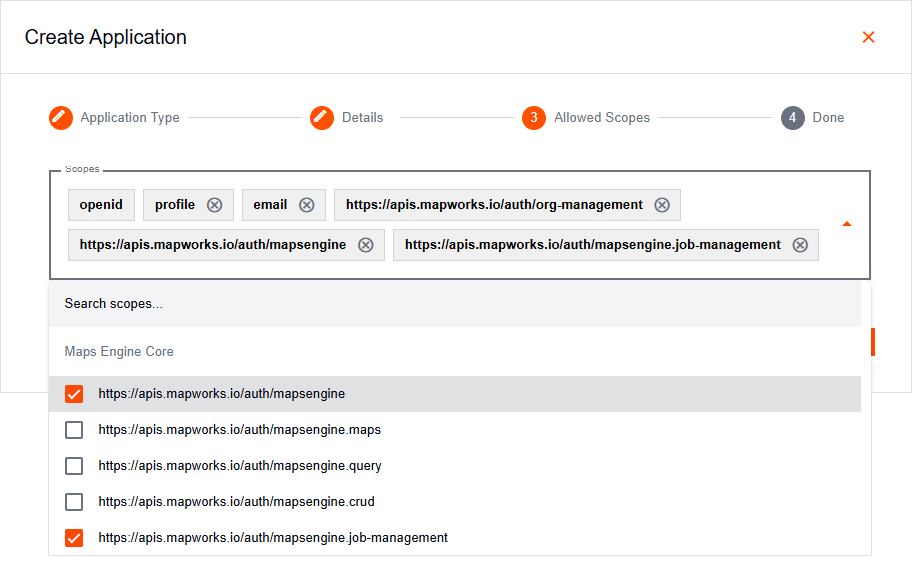The image size is (912, 562).
Task: Collapse the Scopes dropdown arrow
Action: (847, 224)
